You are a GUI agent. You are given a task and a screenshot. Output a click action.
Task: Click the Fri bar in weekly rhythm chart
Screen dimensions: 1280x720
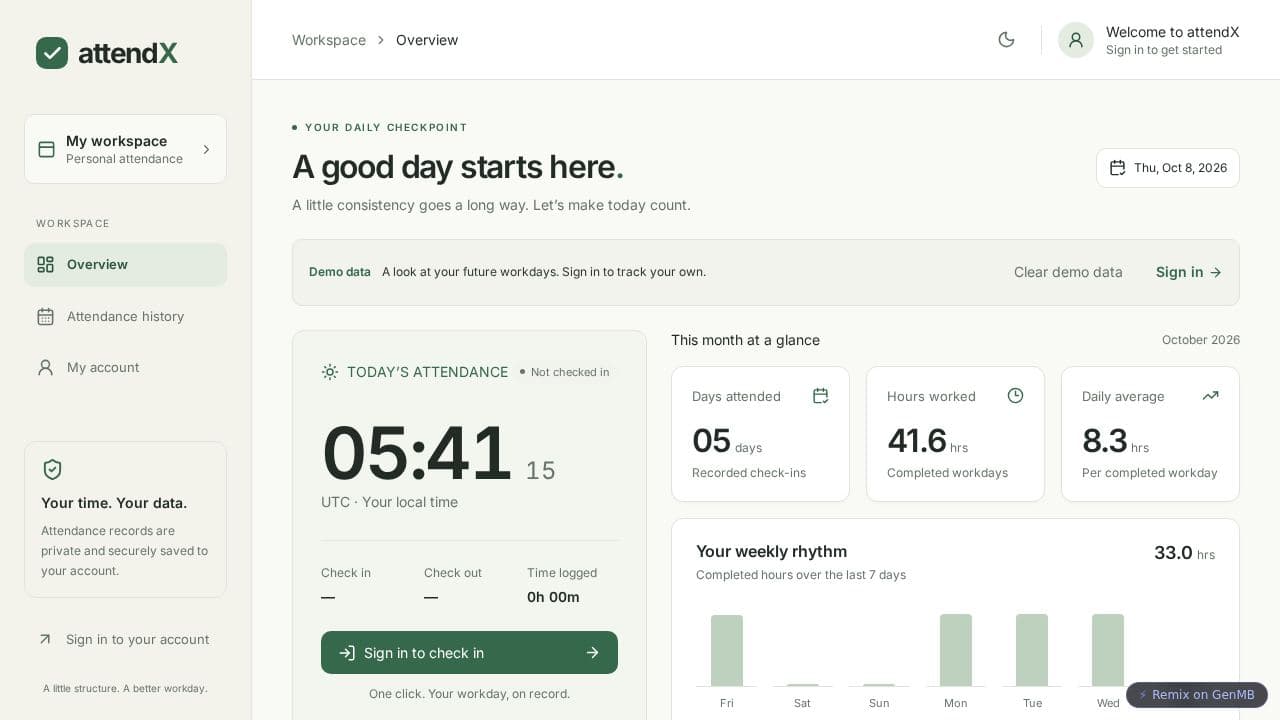click(727, 651)
